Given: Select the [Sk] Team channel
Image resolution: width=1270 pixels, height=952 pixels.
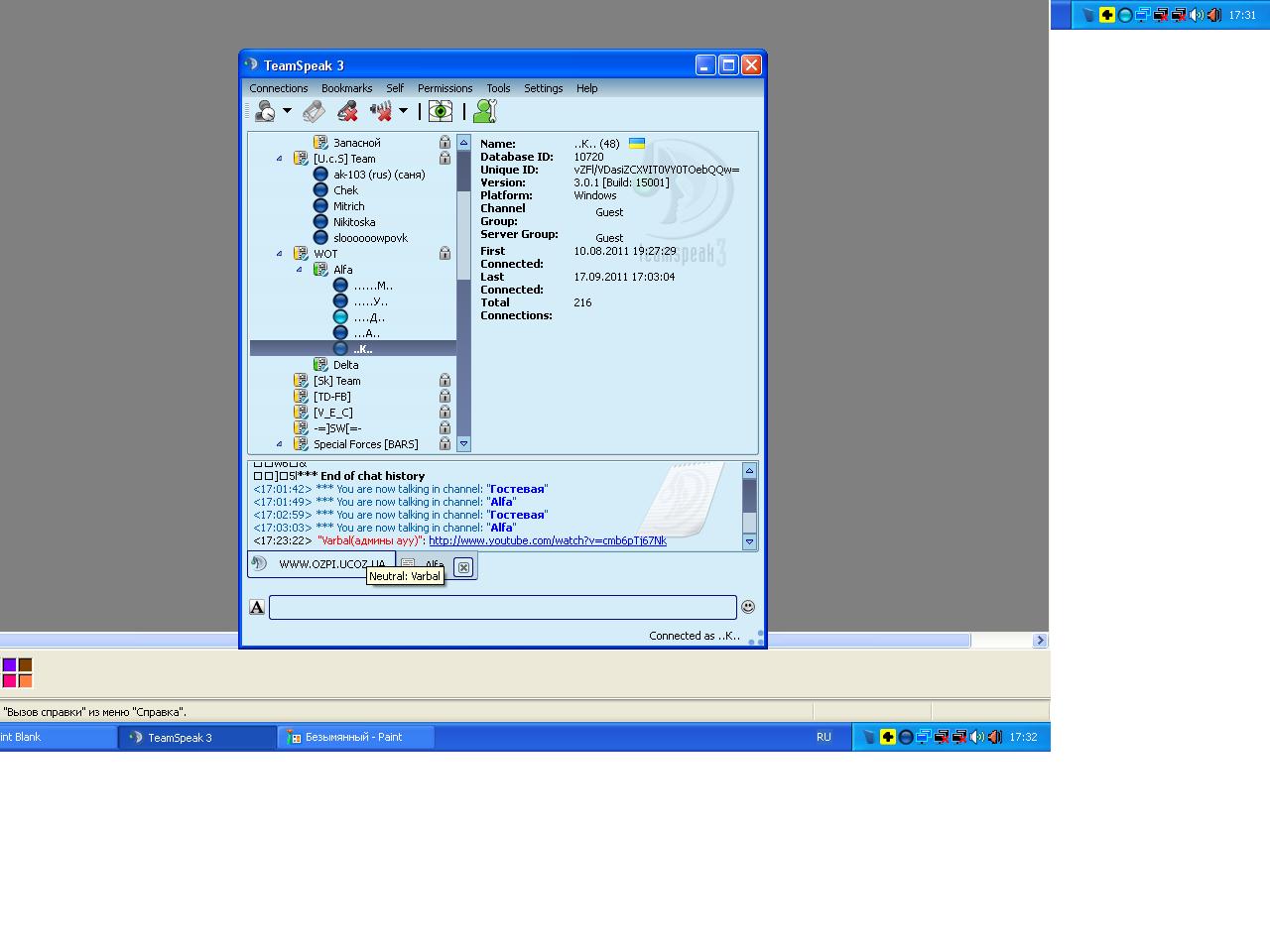Looking at the screenshot, I should click(337, 381).
